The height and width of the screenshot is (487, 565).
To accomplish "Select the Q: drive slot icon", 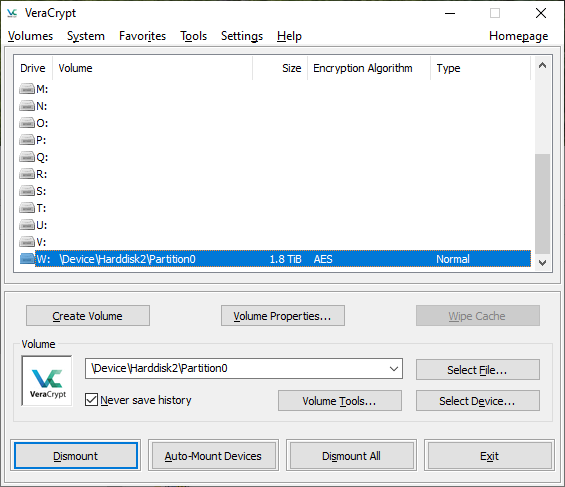I will (x=27, y=157).
